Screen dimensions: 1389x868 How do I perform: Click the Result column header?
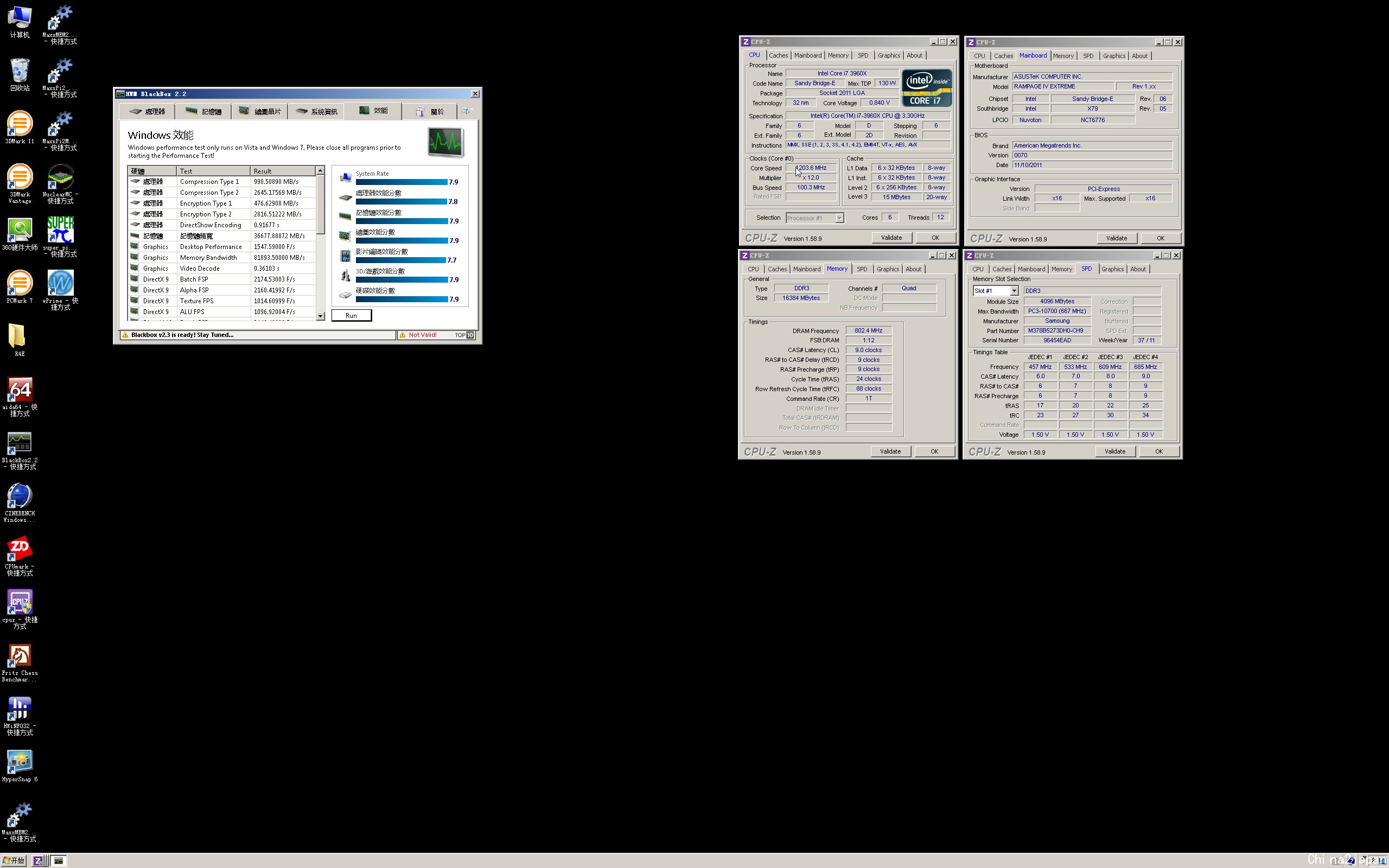click(x=283, y=171)
